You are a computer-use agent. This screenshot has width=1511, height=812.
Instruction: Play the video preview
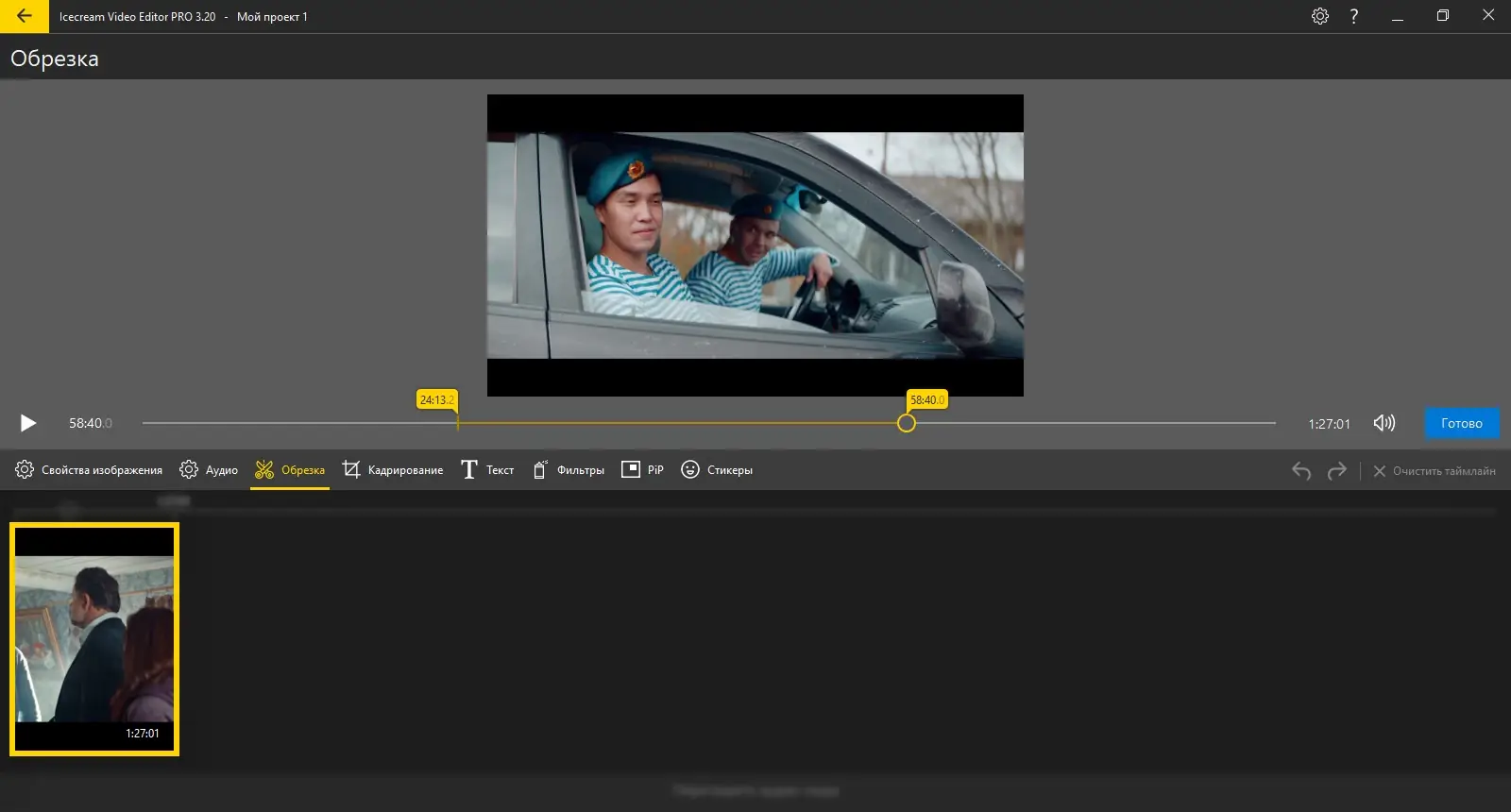pos(28,423)
